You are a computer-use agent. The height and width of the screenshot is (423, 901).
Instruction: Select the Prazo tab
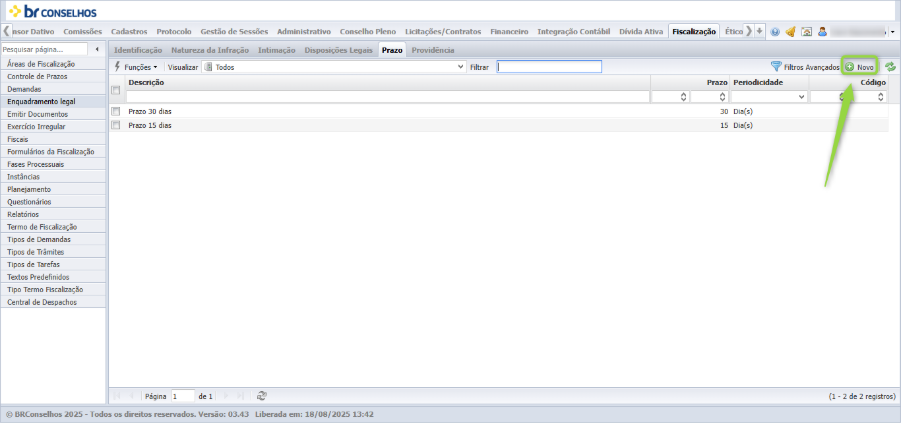coord(392,50)
